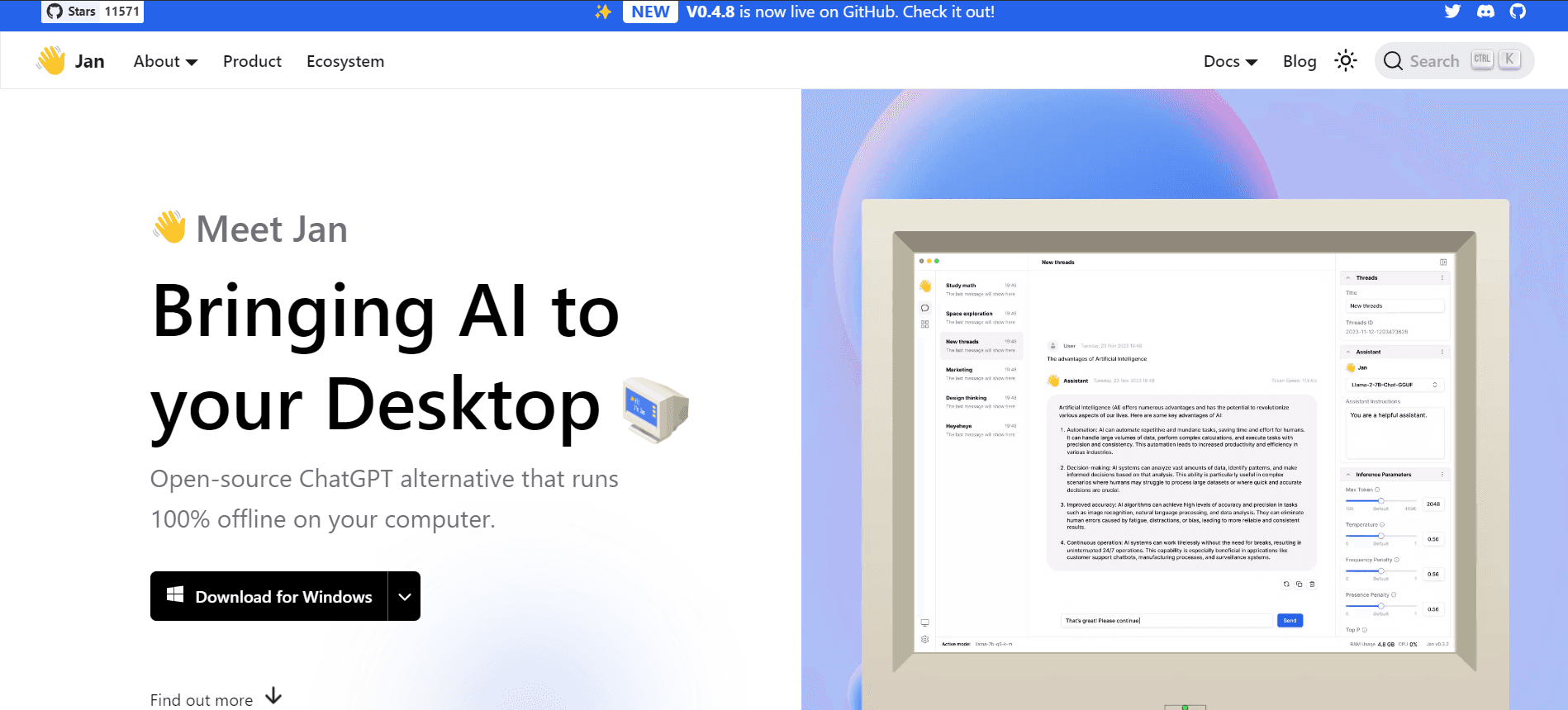Open the Product menu item
The image size is (1568, 710).
pyautogui.click(x=252, y=61)
